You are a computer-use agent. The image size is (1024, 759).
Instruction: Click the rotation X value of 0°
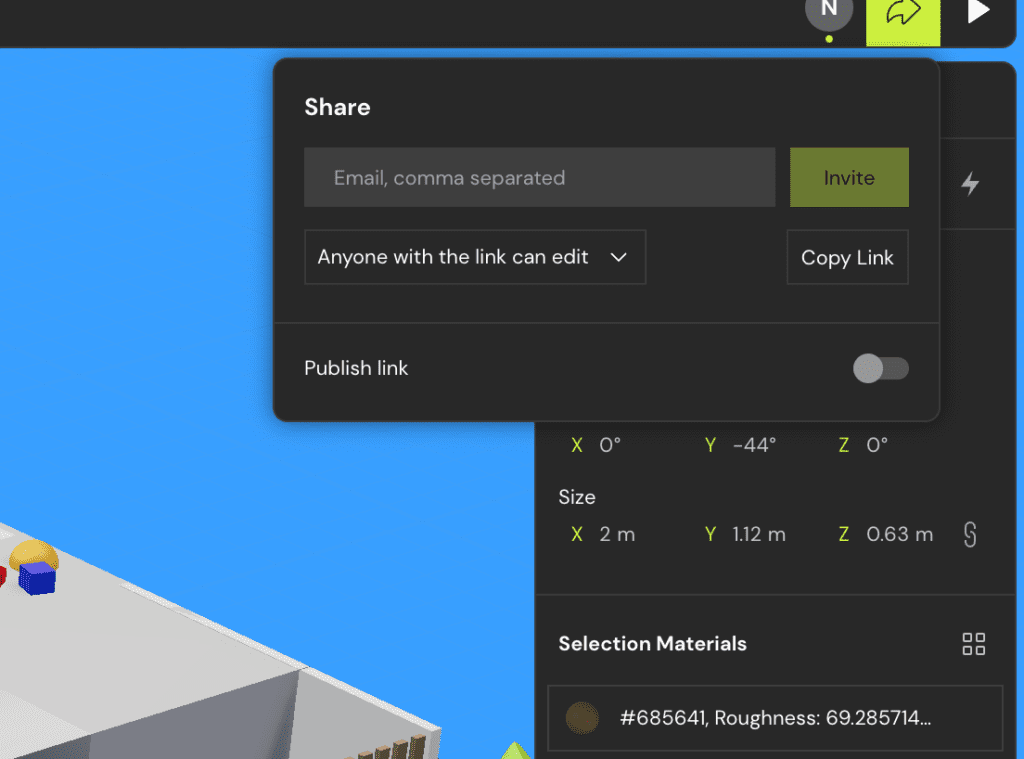610,446
